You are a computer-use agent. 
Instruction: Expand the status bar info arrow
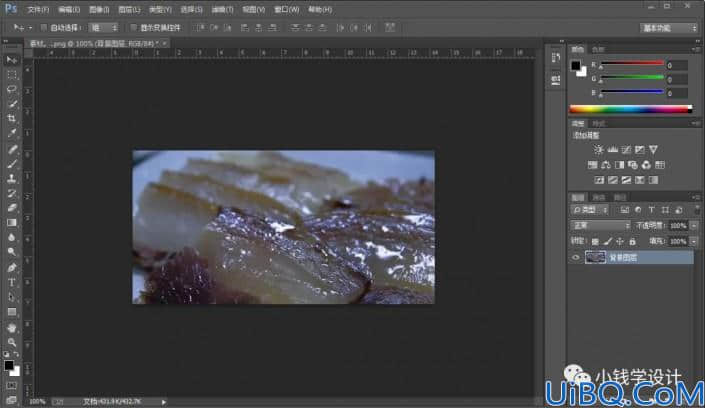(x=164, y=402)
